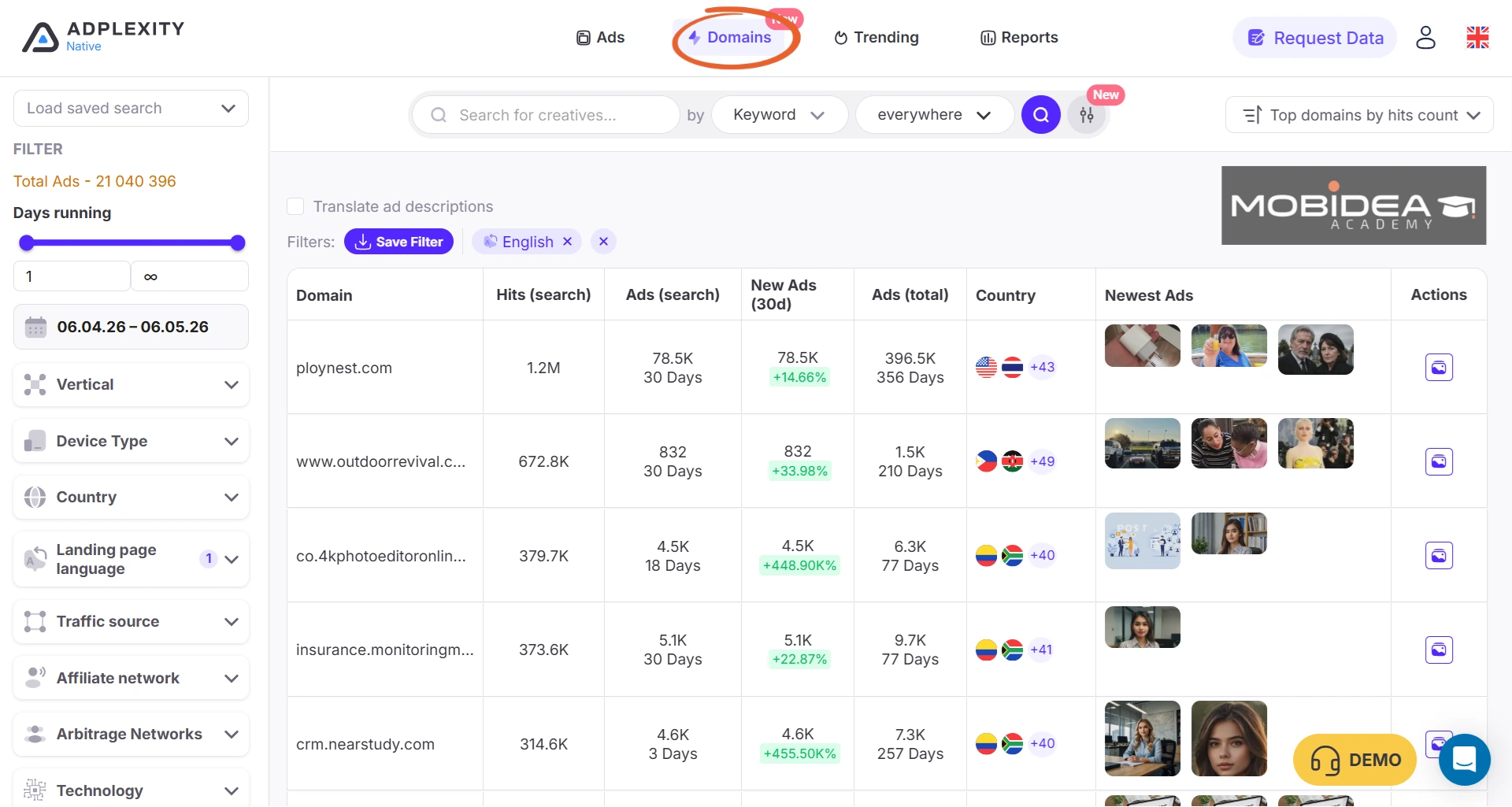Open ploynest.com domain link
The height and width of the screenshot is (807, 1512).
(x=344, y=368)
